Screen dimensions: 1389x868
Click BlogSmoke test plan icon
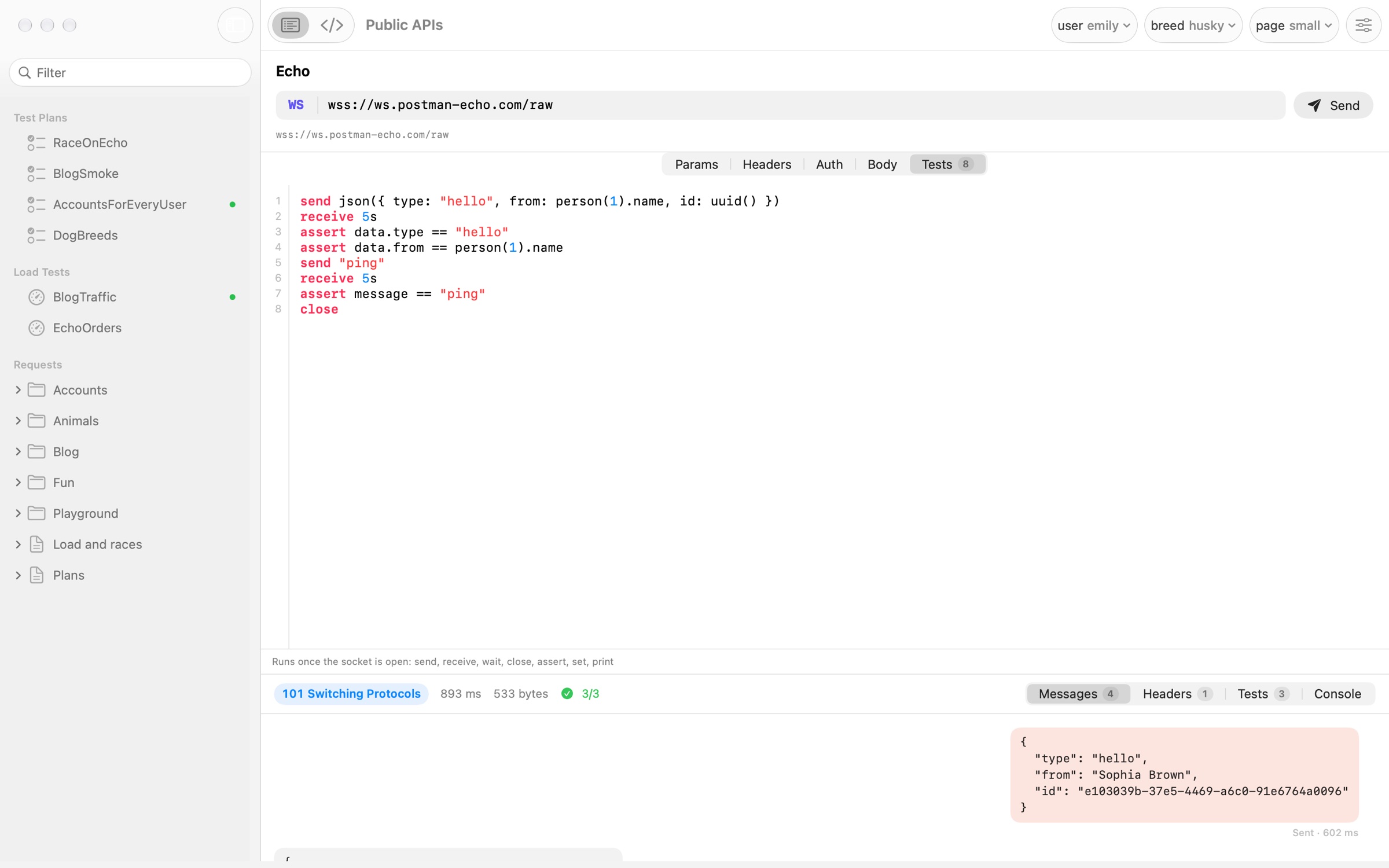coord(36,174)
